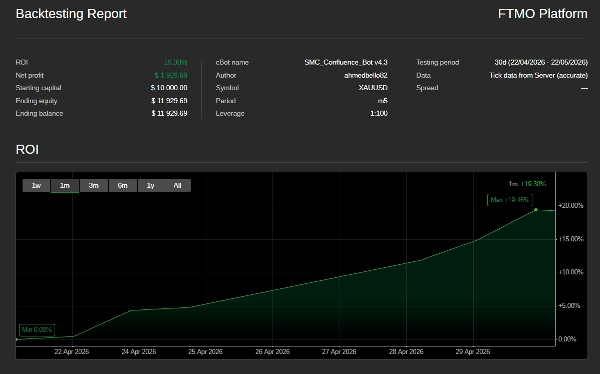This screenshot has width=600, height=374.
Task: Click the 1m +19.30% chart summary
Action: pyautogui.click(x=527, y=184)
